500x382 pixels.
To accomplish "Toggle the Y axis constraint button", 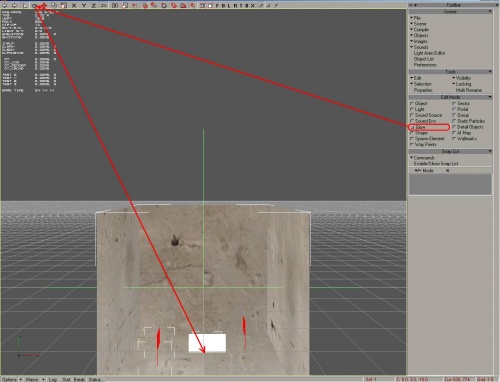I will (x=84, y=5).
